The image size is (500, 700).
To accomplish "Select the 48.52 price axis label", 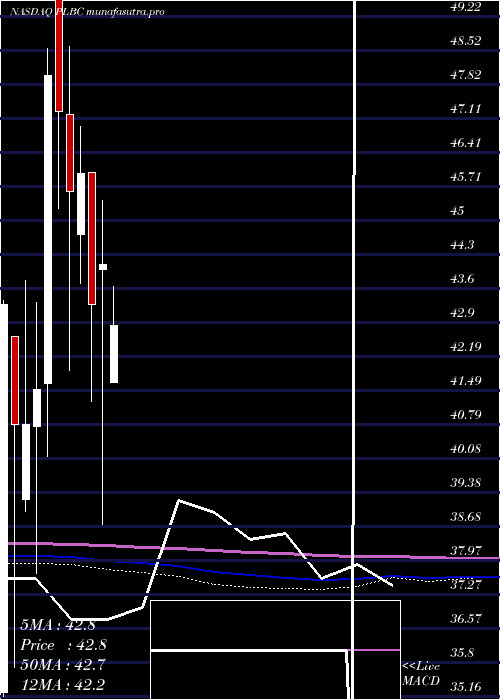I will point(466,41).
